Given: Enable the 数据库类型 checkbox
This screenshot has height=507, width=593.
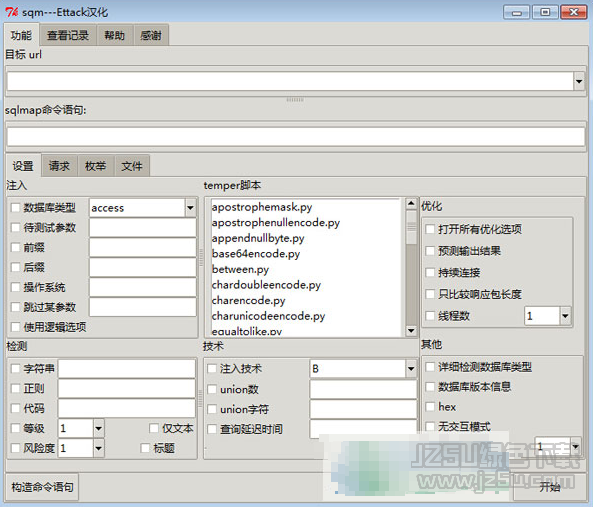Looking at the screenshot, I should pyautogui.click(x=16, y=208).
